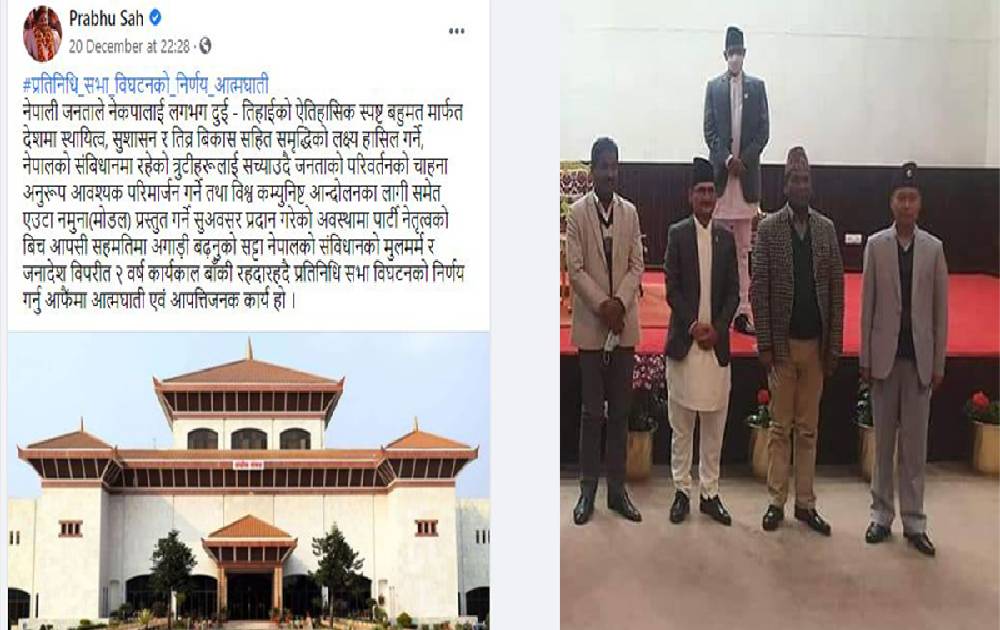Open Prabhu Sah profile picture

[x=43, y=34]
